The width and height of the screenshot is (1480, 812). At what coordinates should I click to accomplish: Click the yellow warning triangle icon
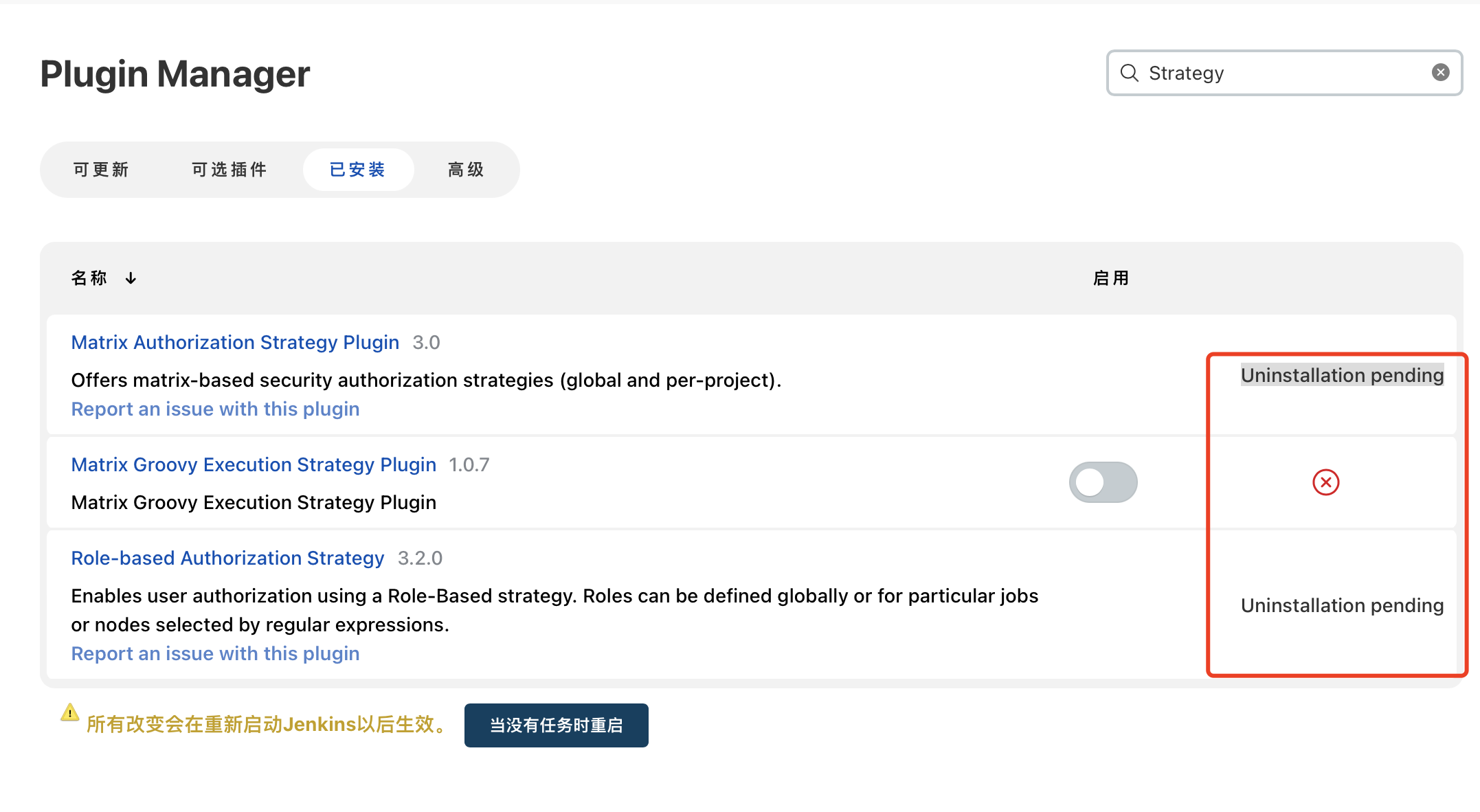69,712
